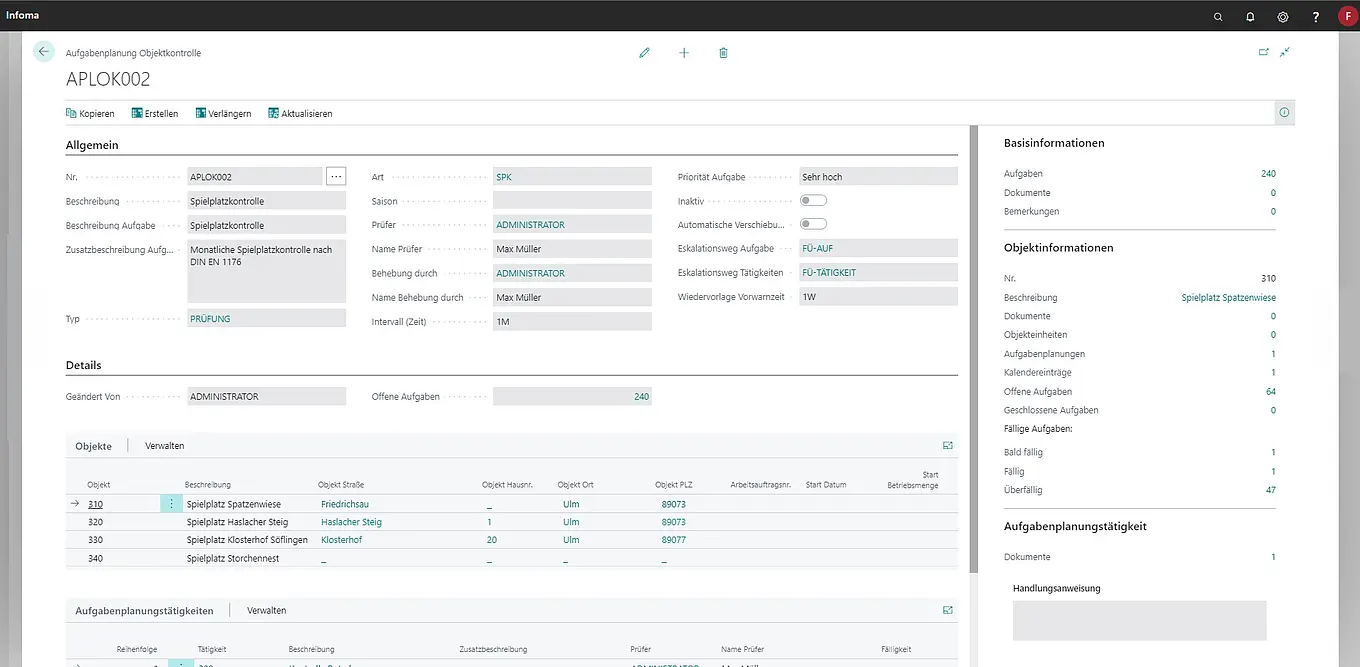The width and height of the screenshot is (1360, 667).
Task: Open row options for object 310
Action: (171, 504)
